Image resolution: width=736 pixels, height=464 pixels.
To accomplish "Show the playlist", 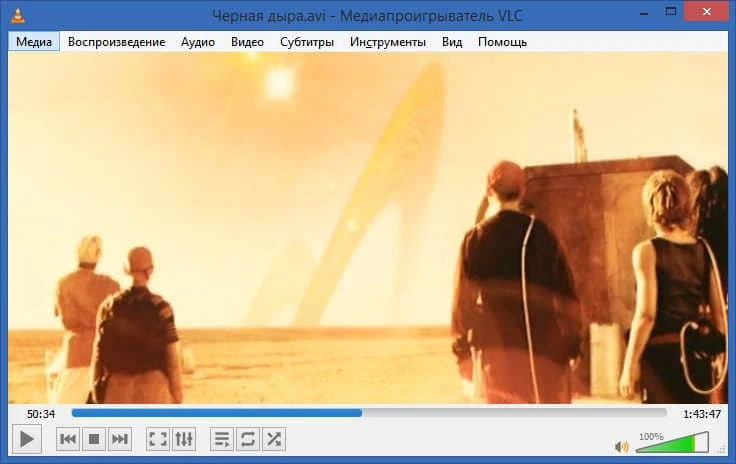I will (222, 439).
